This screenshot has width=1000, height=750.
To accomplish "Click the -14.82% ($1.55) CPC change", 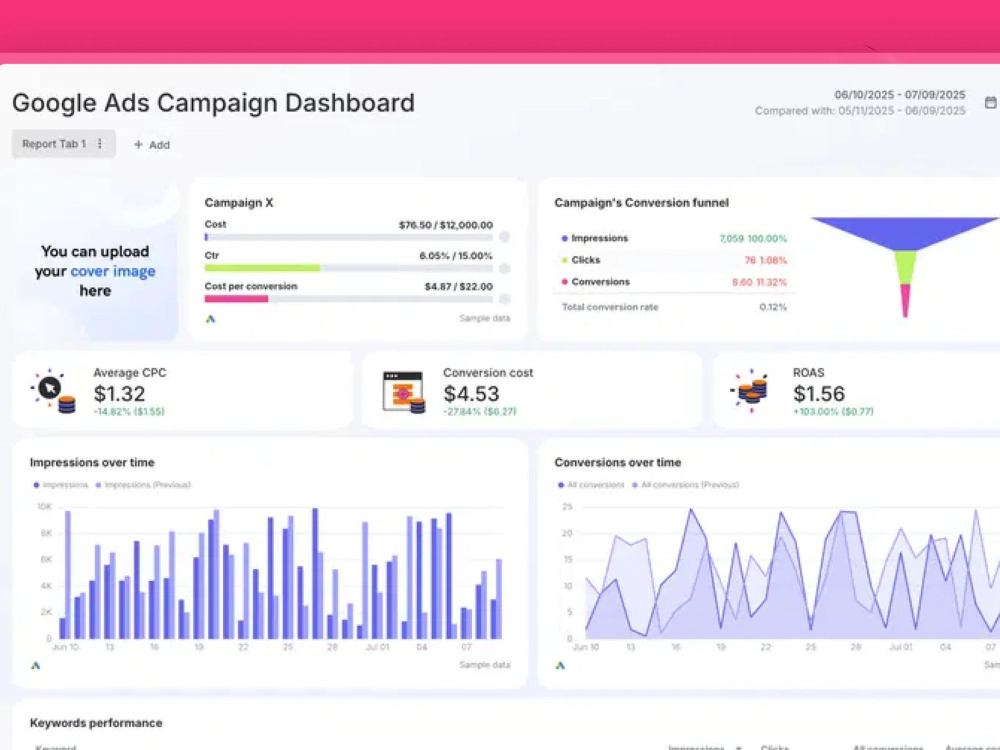I will point(129,412).
